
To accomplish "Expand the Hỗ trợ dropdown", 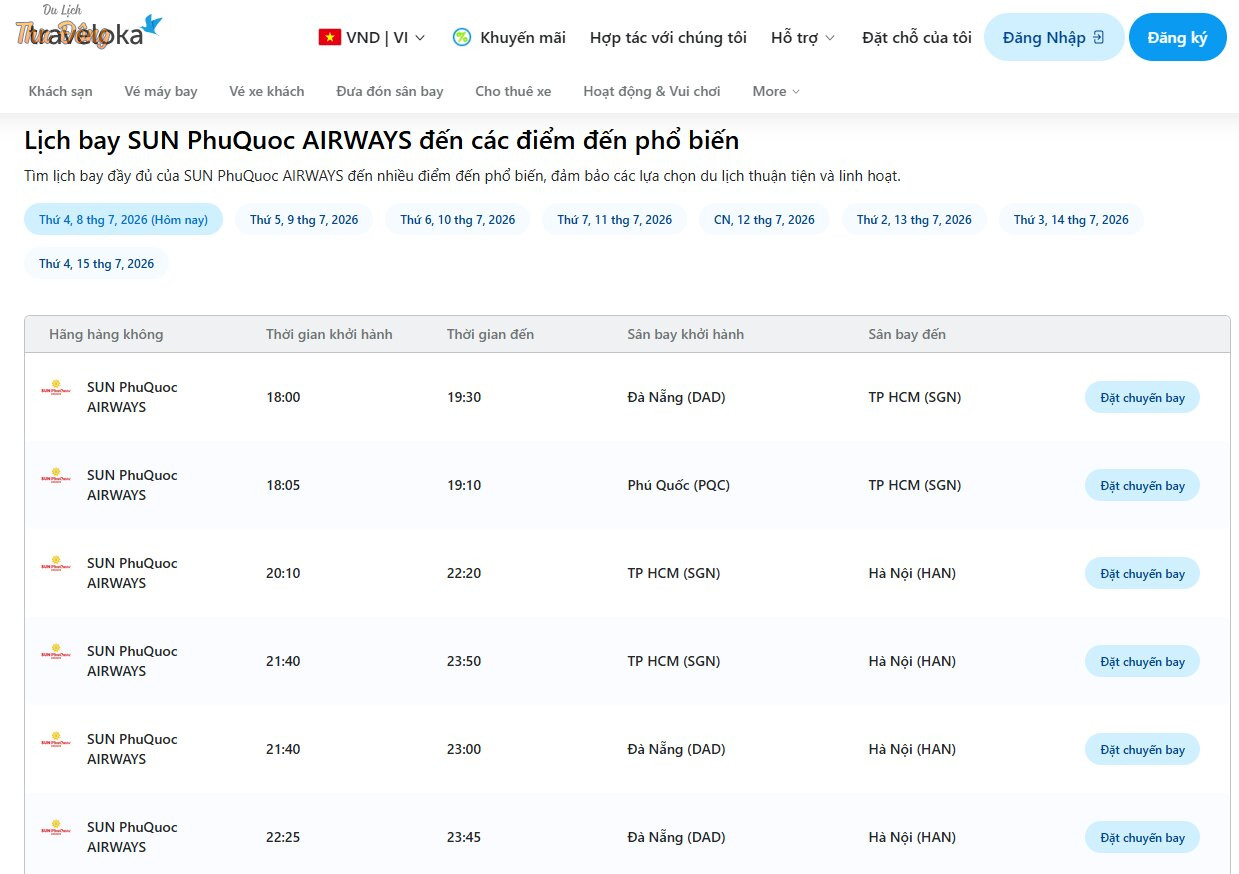I will click(x=803, y=37).
